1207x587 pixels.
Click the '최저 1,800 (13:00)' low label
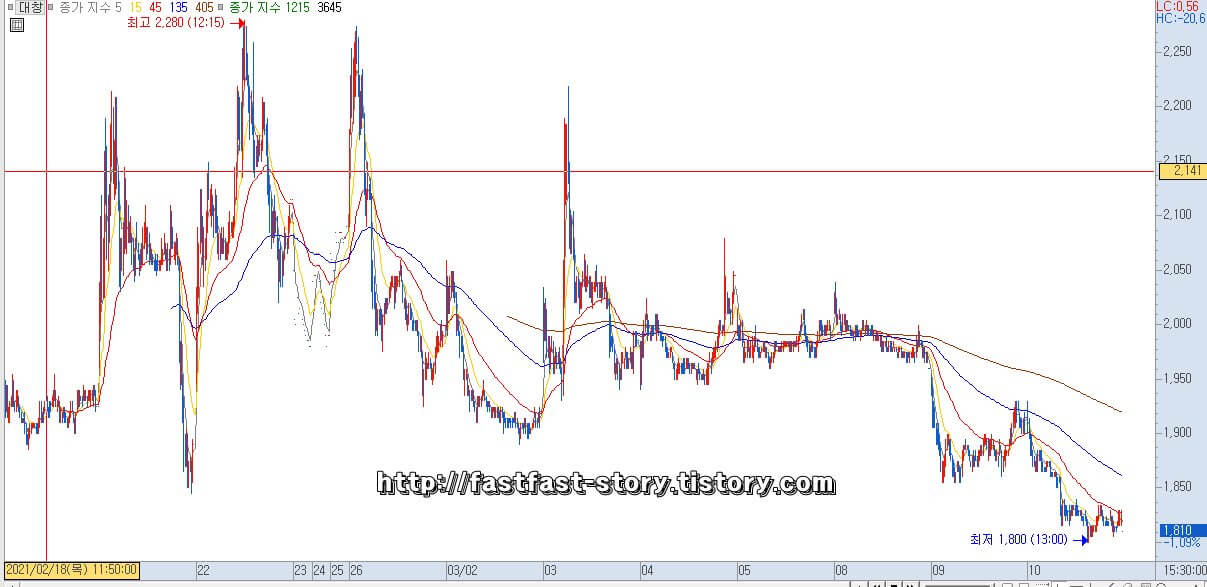1018,540
